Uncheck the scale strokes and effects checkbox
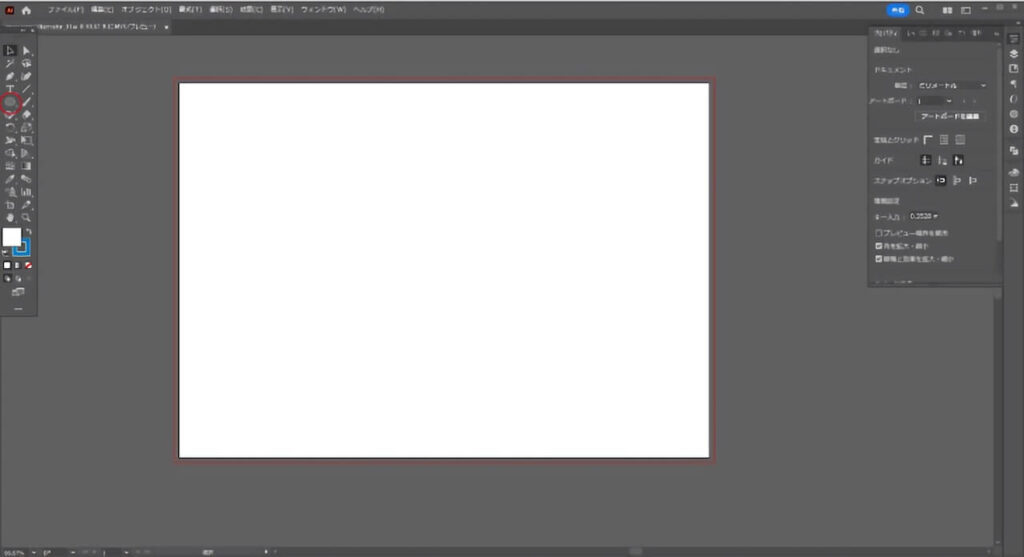The image size is (1024, 557). tap(878, 259)
